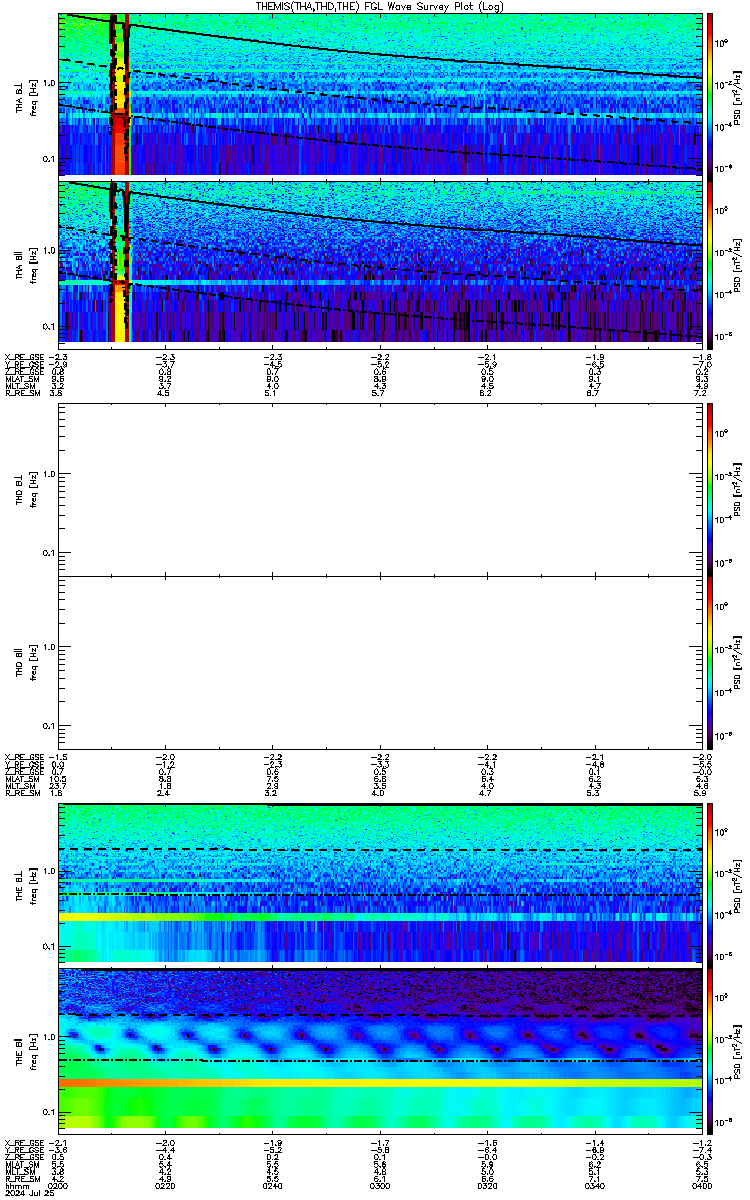Click the THE B-perpendicular spectrogram panel
750x1200 pixels.
click(380, 881)
